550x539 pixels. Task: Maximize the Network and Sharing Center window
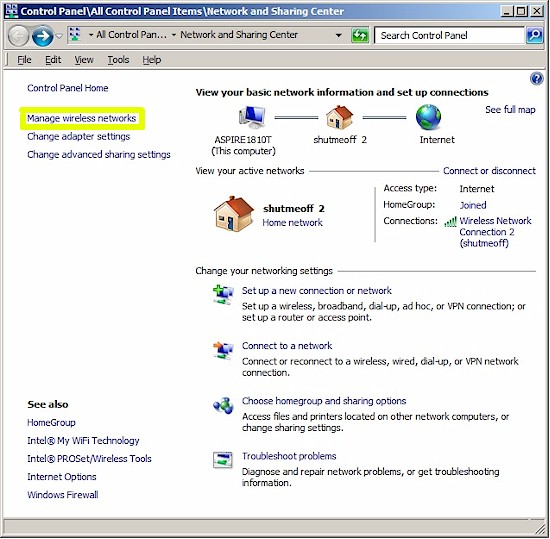coord(521,12)
